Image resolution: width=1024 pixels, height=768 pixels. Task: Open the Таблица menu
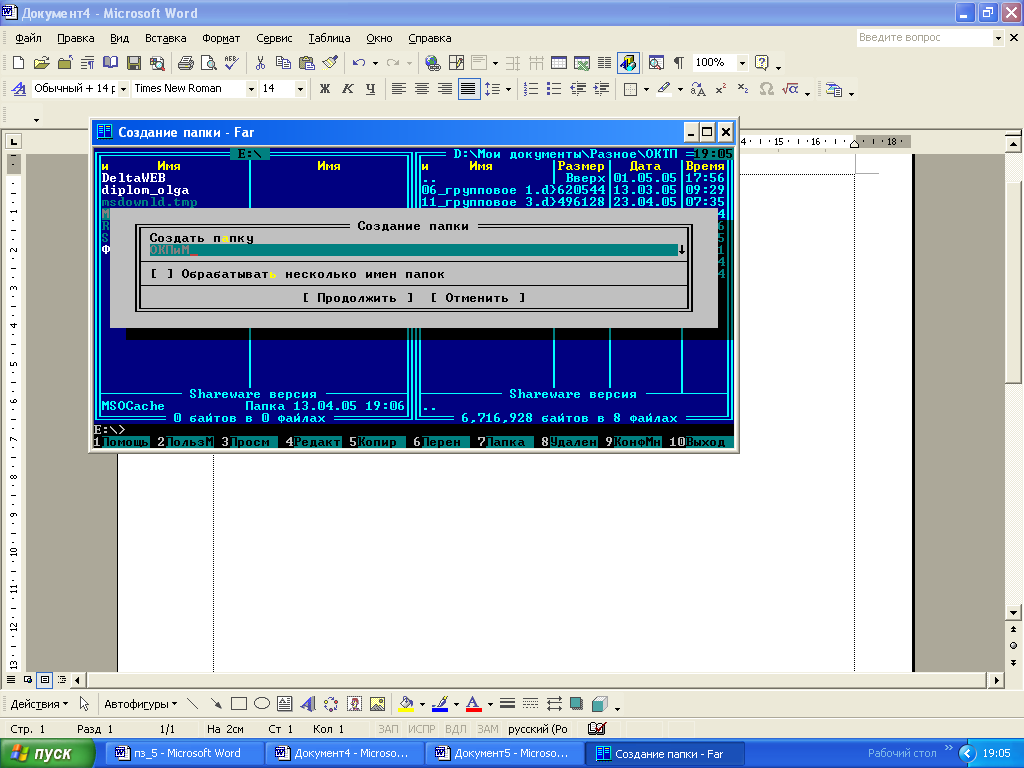pos(329,38)
